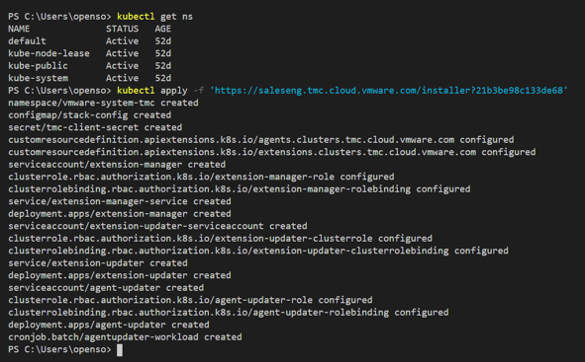Click the 'kube-public' namespace name
The height and width of the screenshot is (362, 585).
(x=38, y=66)
